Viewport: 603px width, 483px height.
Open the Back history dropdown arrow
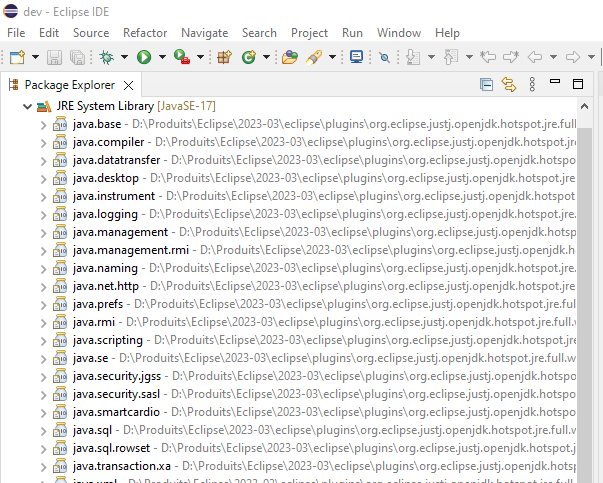[x=553, y=57]
